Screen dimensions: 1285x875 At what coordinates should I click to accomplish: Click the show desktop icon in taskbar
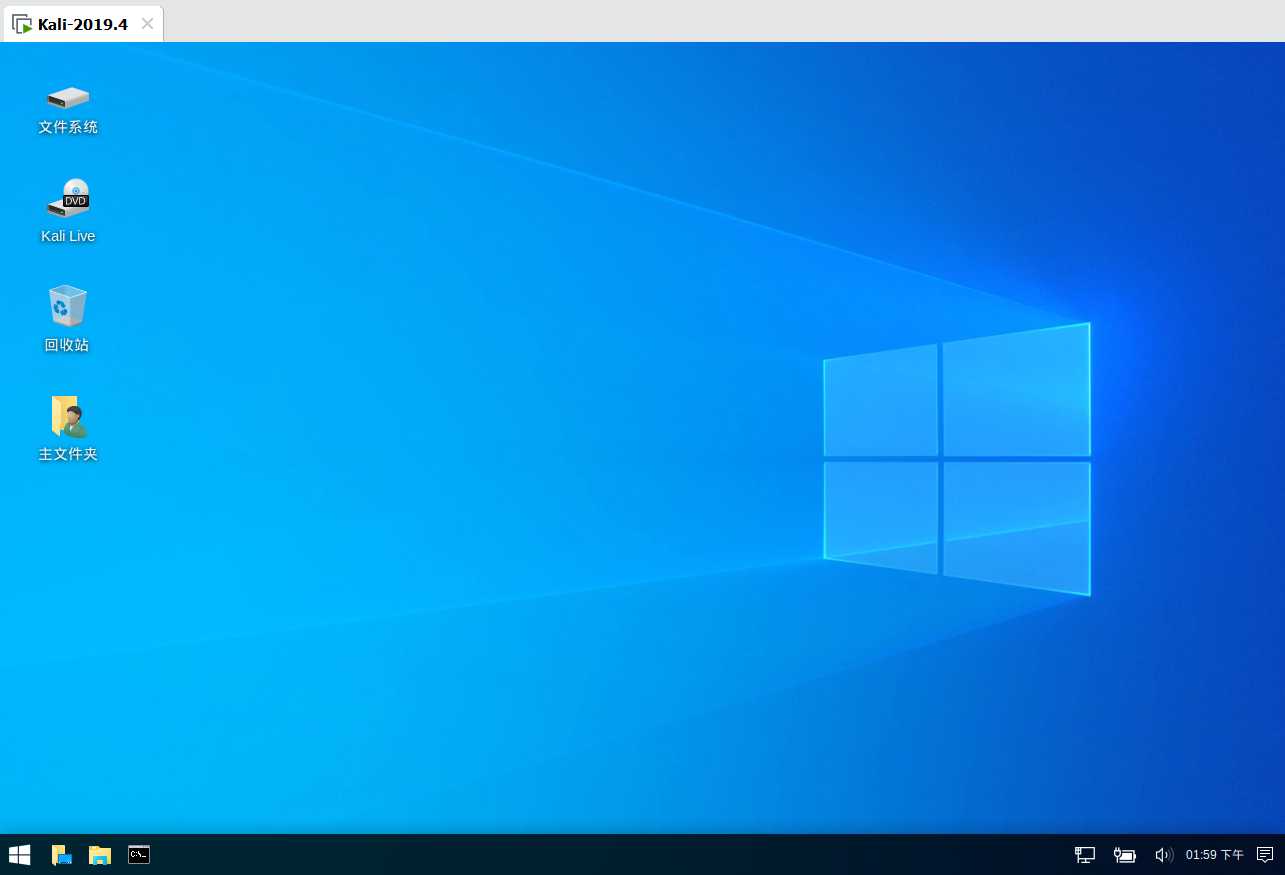(61, 855)
